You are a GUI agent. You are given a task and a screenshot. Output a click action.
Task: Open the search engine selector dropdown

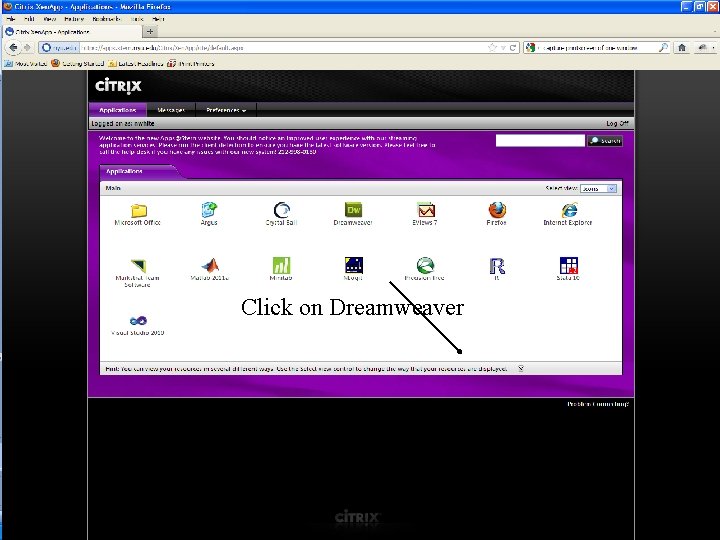[531, 47]
